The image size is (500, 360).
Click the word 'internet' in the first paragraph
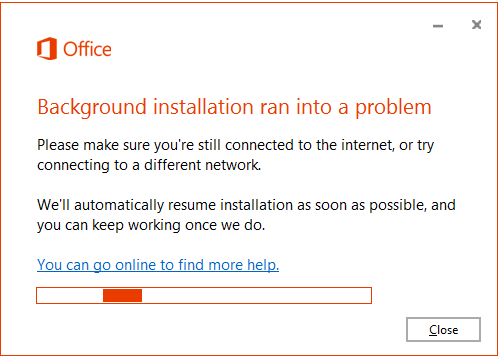click(x=368, y=145)
